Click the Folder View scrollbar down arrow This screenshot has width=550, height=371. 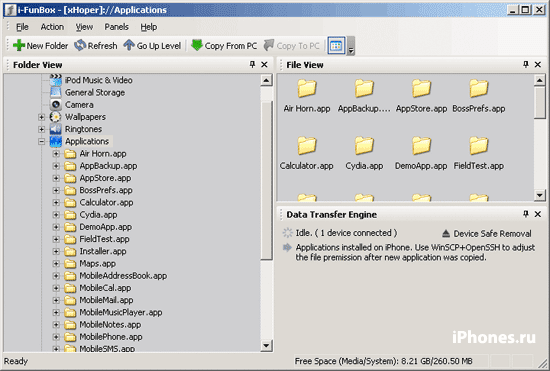click(266, 346)
